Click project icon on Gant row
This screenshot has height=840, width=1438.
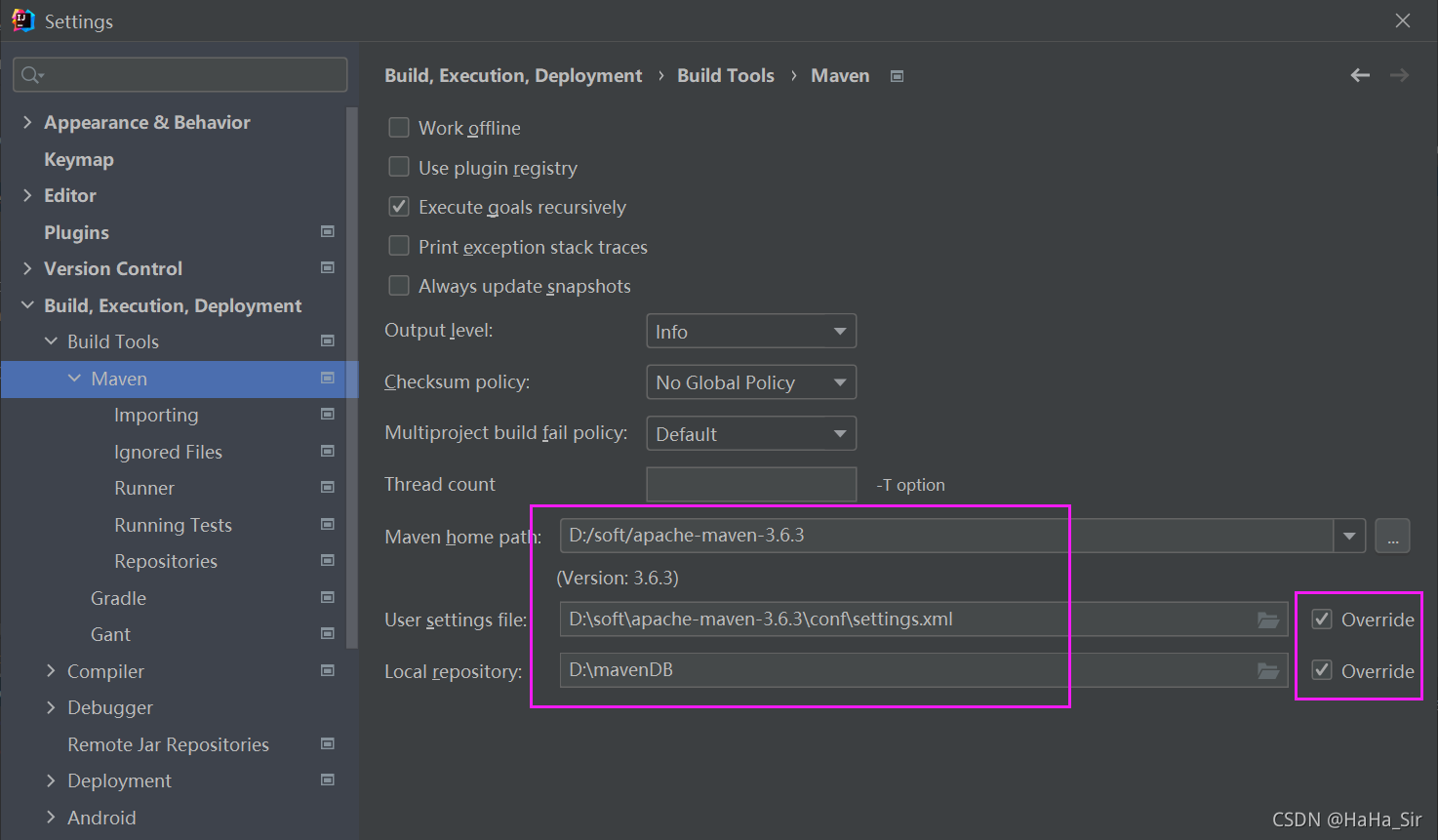pyautogui.click(x=328, y=633)
